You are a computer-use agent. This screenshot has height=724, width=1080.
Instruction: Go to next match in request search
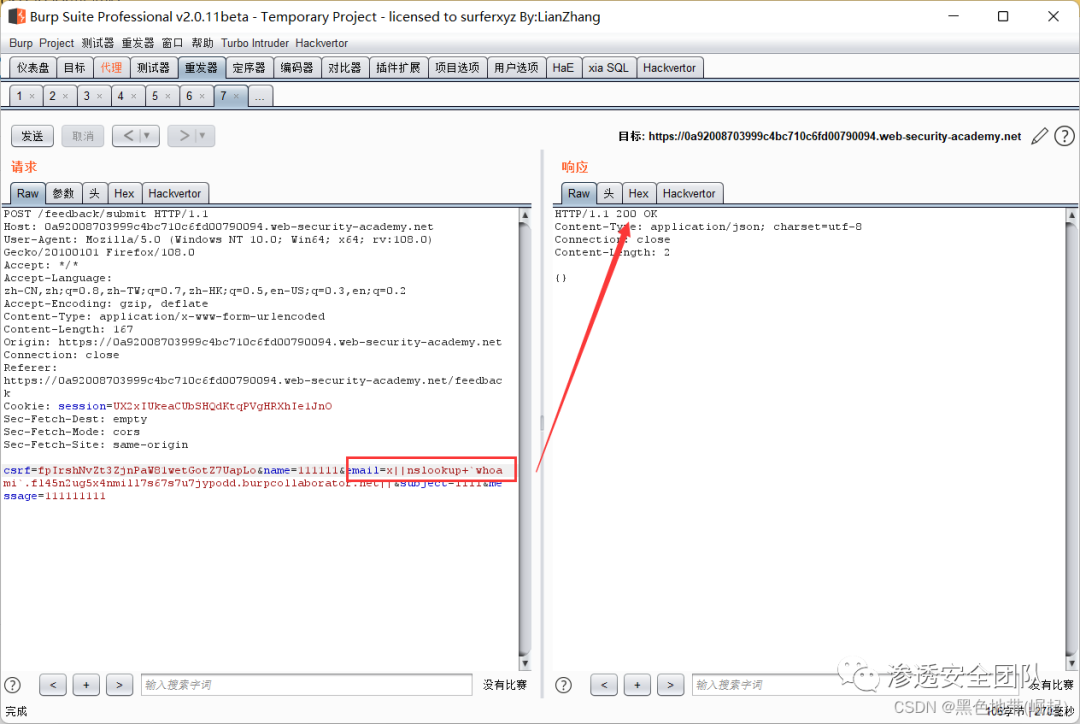(x=119, y=685)
